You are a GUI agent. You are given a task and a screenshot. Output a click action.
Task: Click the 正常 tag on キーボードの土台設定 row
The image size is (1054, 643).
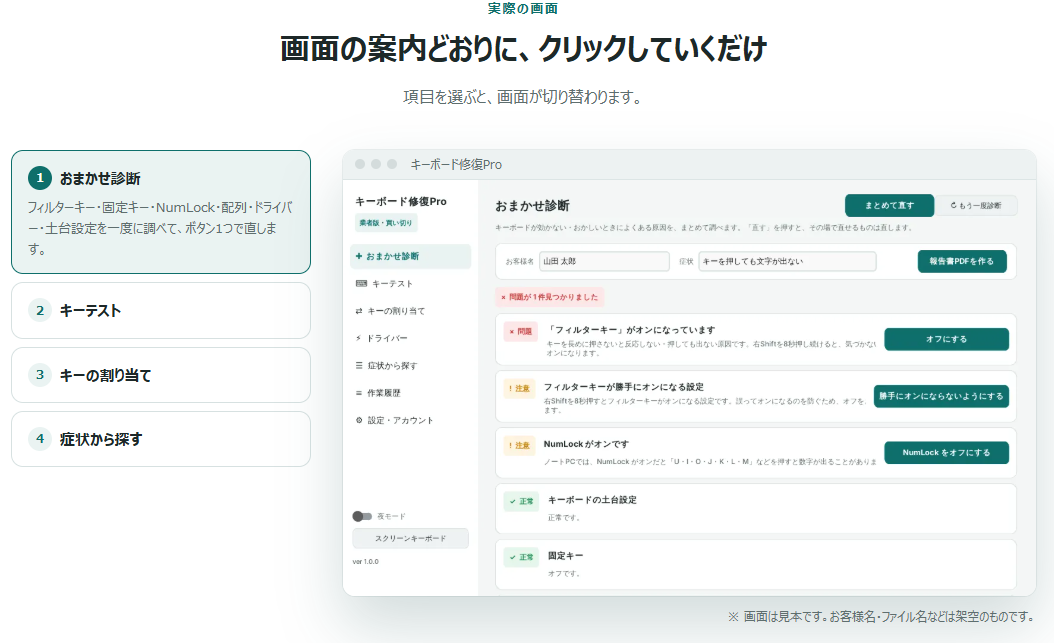(522, 501)
